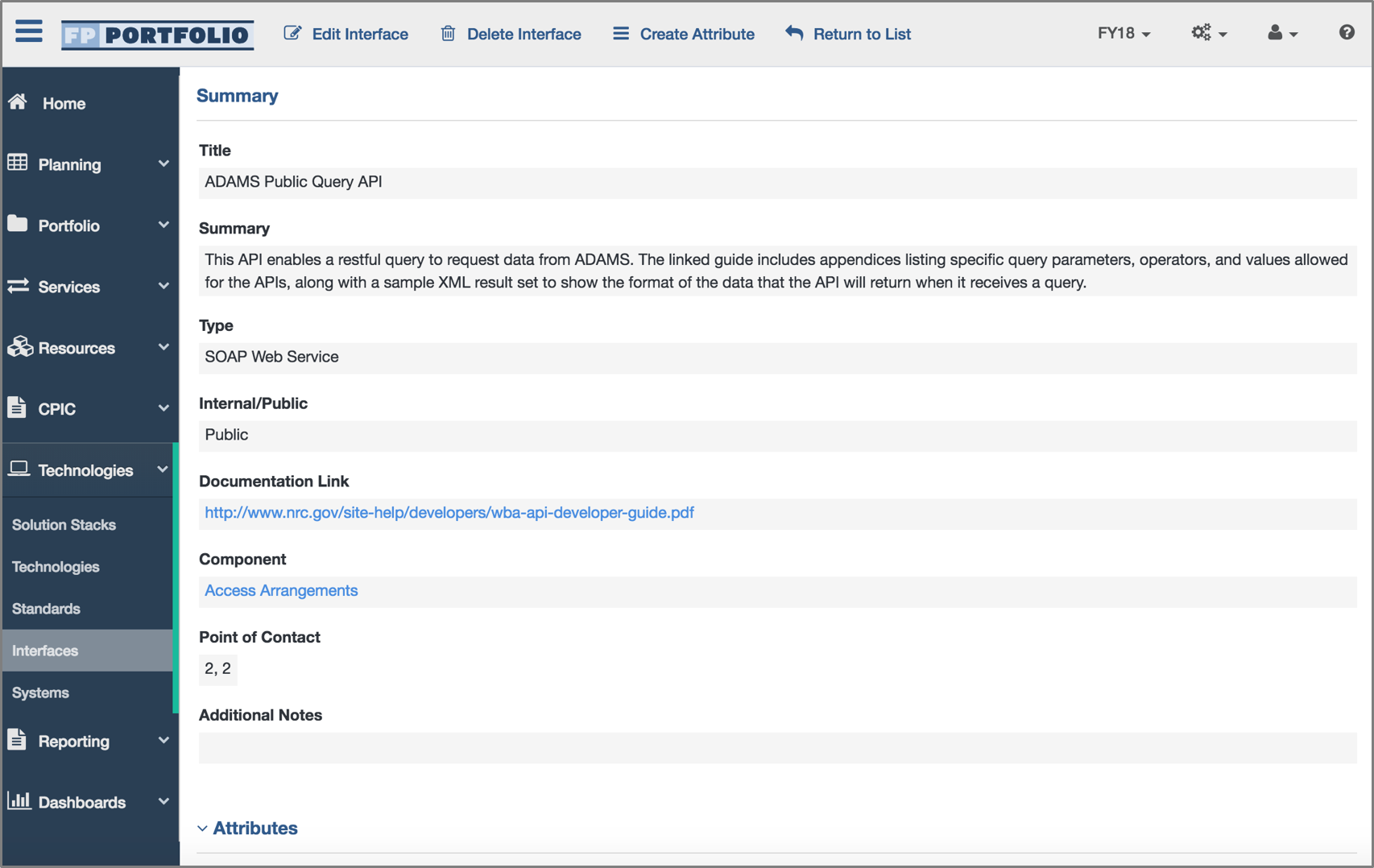Click the Delete Interface trash icon
The image size is (1374, 868).
click(x=448, y=33)
